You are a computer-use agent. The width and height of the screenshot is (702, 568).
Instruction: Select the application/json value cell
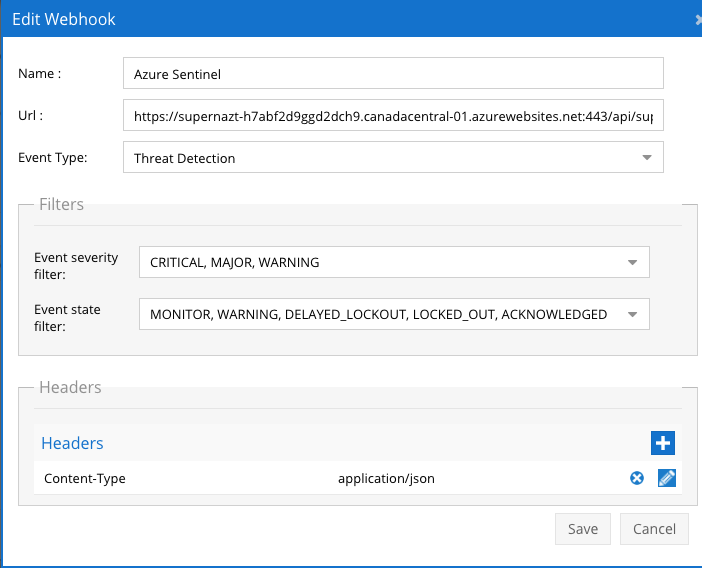386,479
